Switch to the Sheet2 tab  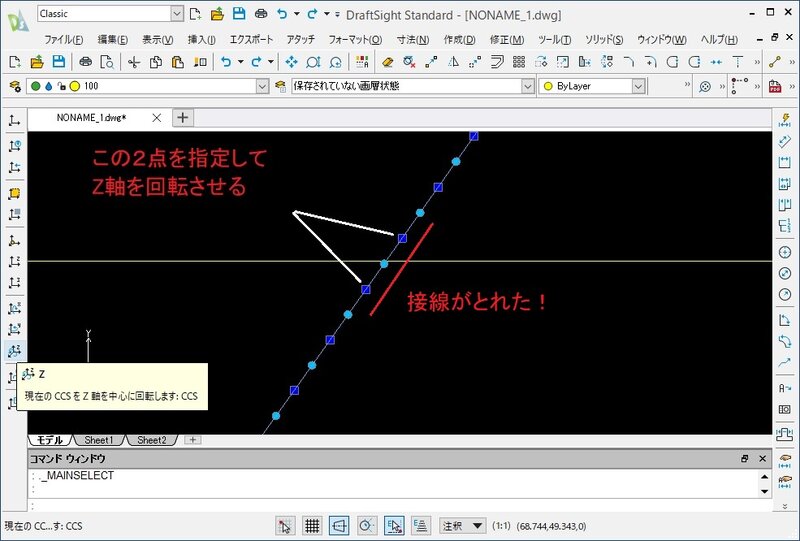152,440
